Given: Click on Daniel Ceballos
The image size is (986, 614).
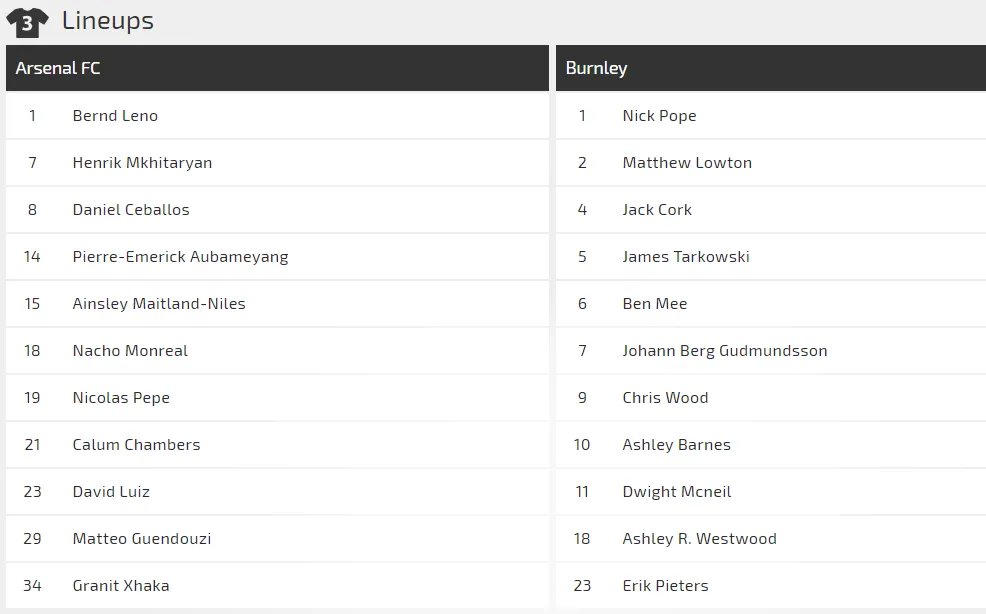Looking at the screenshot, I should pyautogui.click(x=131, y=210).
